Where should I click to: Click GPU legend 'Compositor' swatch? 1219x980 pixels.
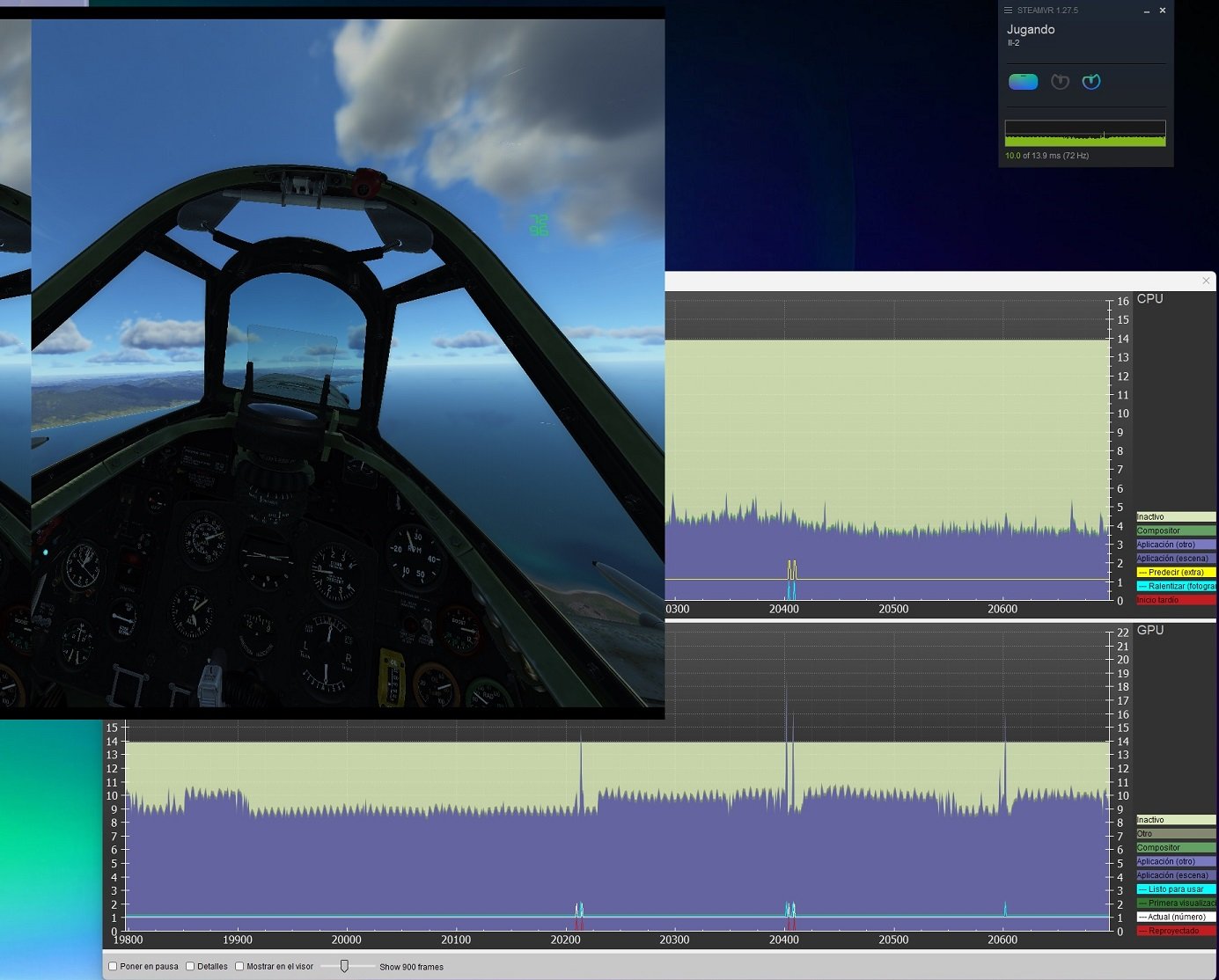1176,848
